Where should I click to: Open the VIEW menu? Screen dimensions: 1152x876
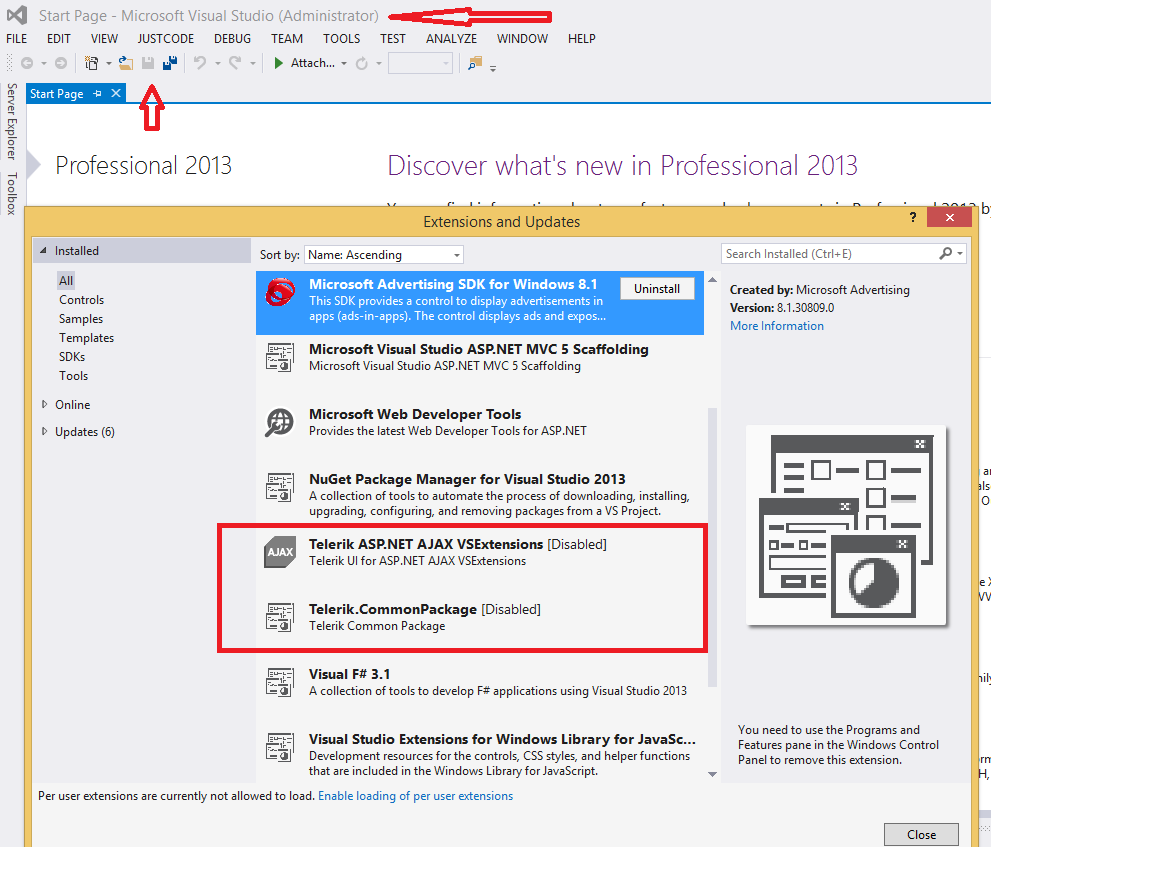pos(104,38)
